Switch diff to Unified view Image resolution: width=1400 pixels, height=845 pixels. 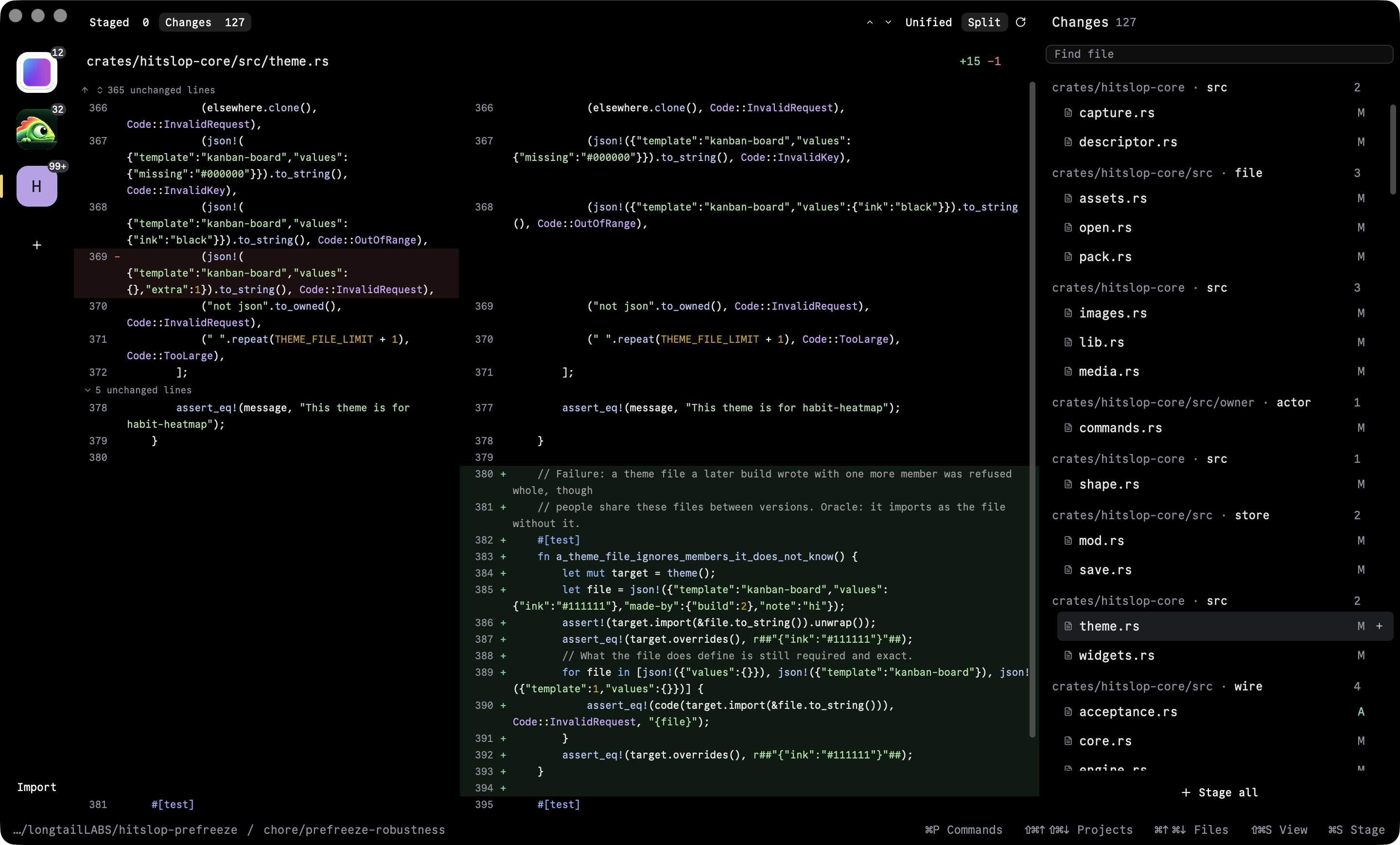[928, 22]
